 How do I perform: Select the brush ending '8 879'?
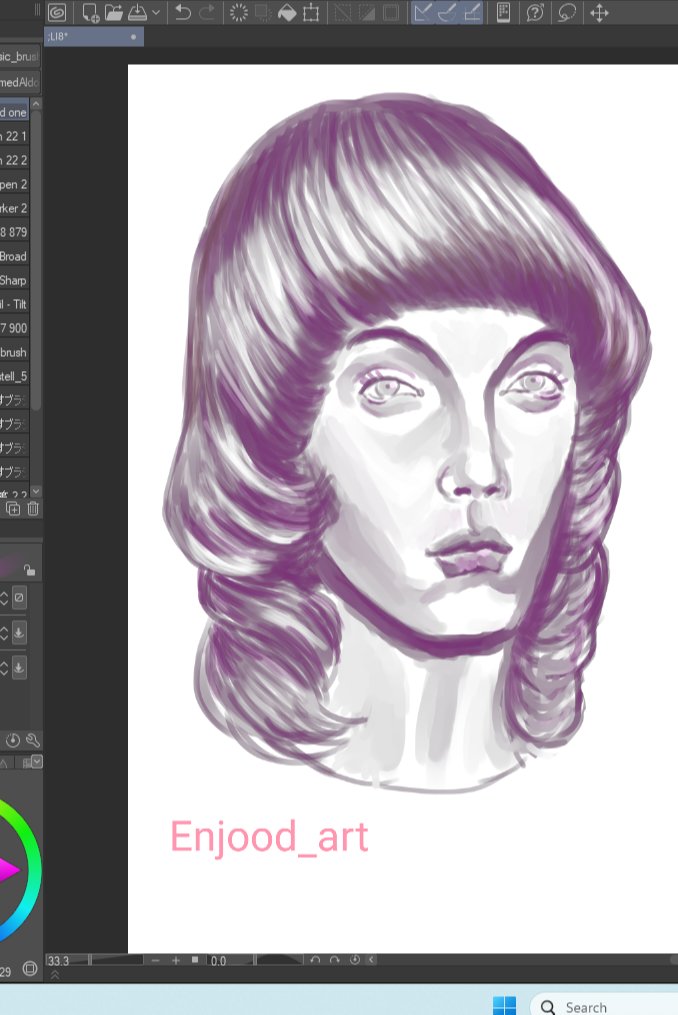pos(14,232)
